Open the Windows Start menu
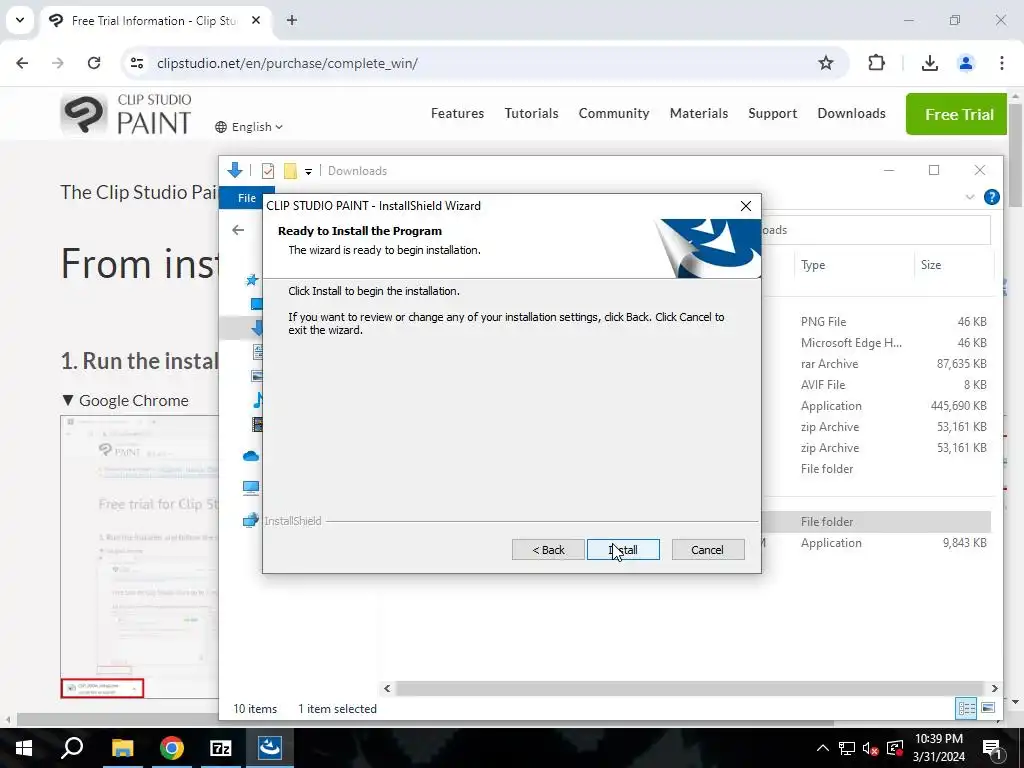The height and width of the screenshot is (768, 1024). [24, 748]
